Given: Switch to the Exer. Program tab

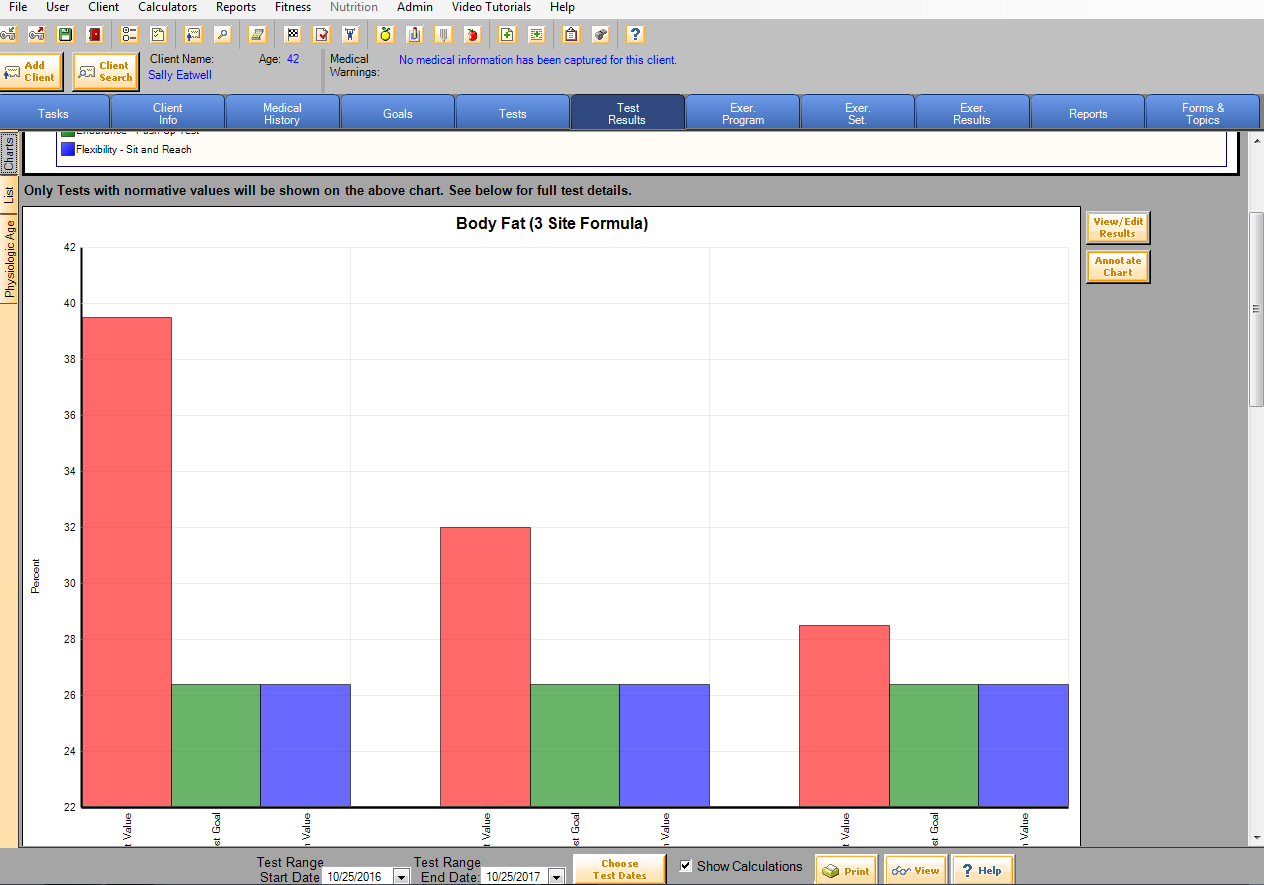Looking at the screenshot, I should point(742,113).
